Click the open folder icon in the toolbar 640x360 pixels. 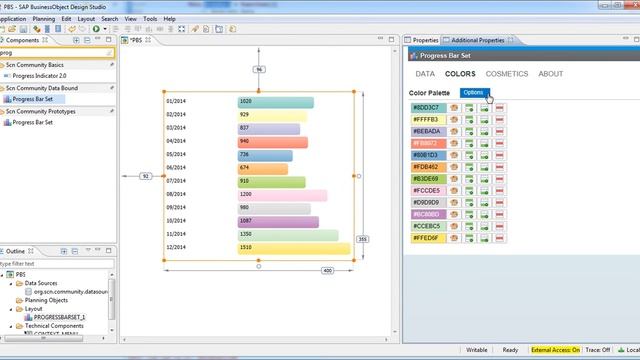click(12, 29)
